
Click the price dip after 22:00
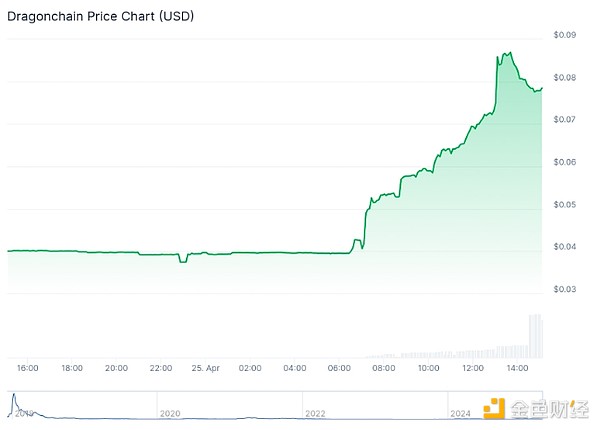182,261
